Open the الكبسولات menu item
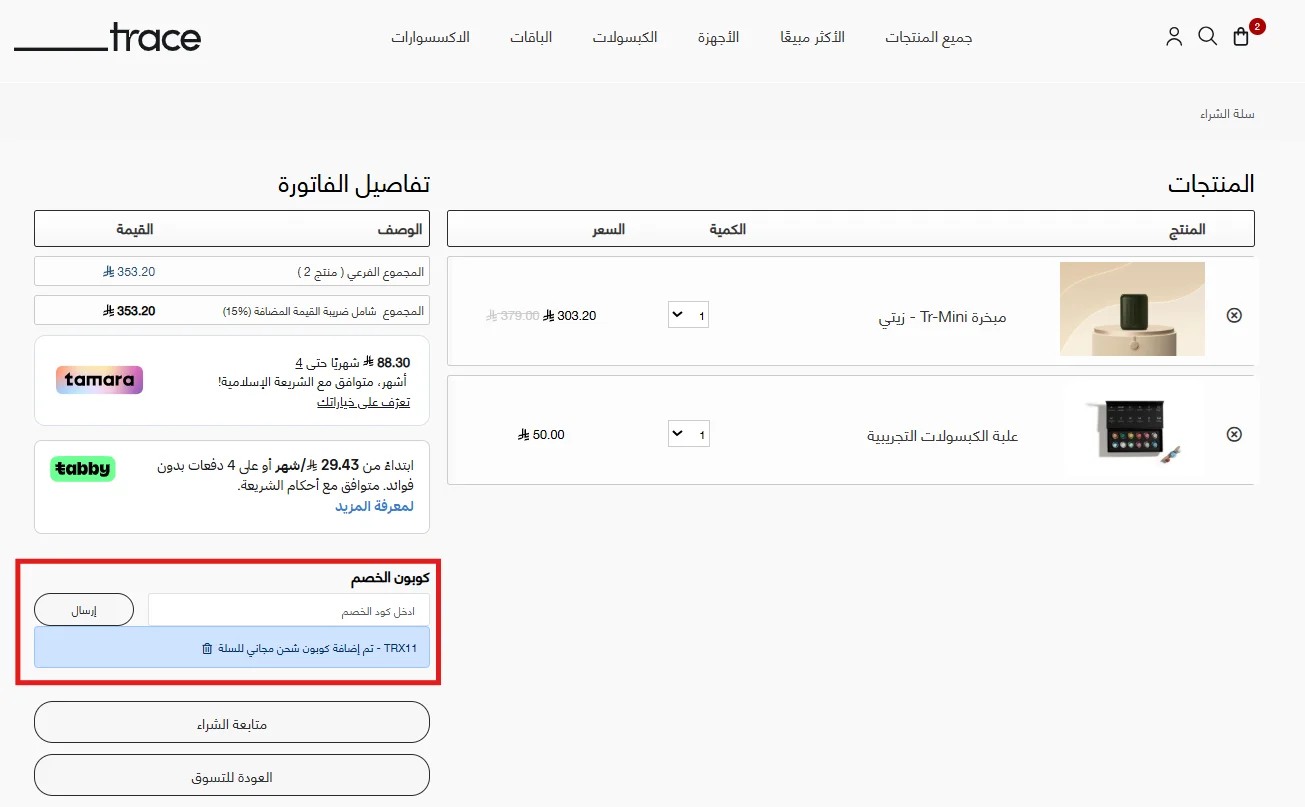1305x807 pixels. click(x=625, y=38)
